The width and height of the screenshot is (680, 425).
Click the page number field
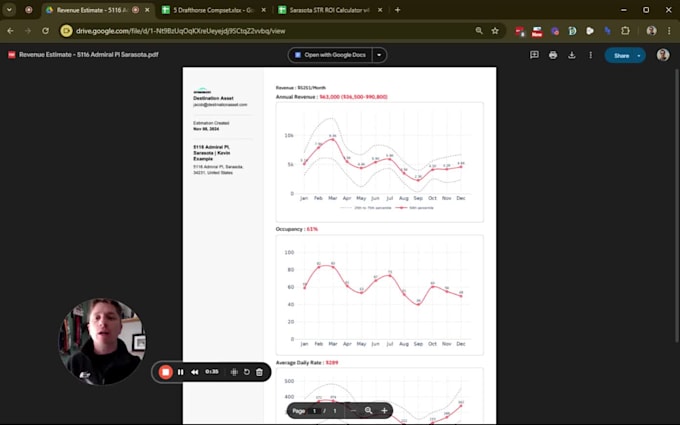[x=314, y=411]
